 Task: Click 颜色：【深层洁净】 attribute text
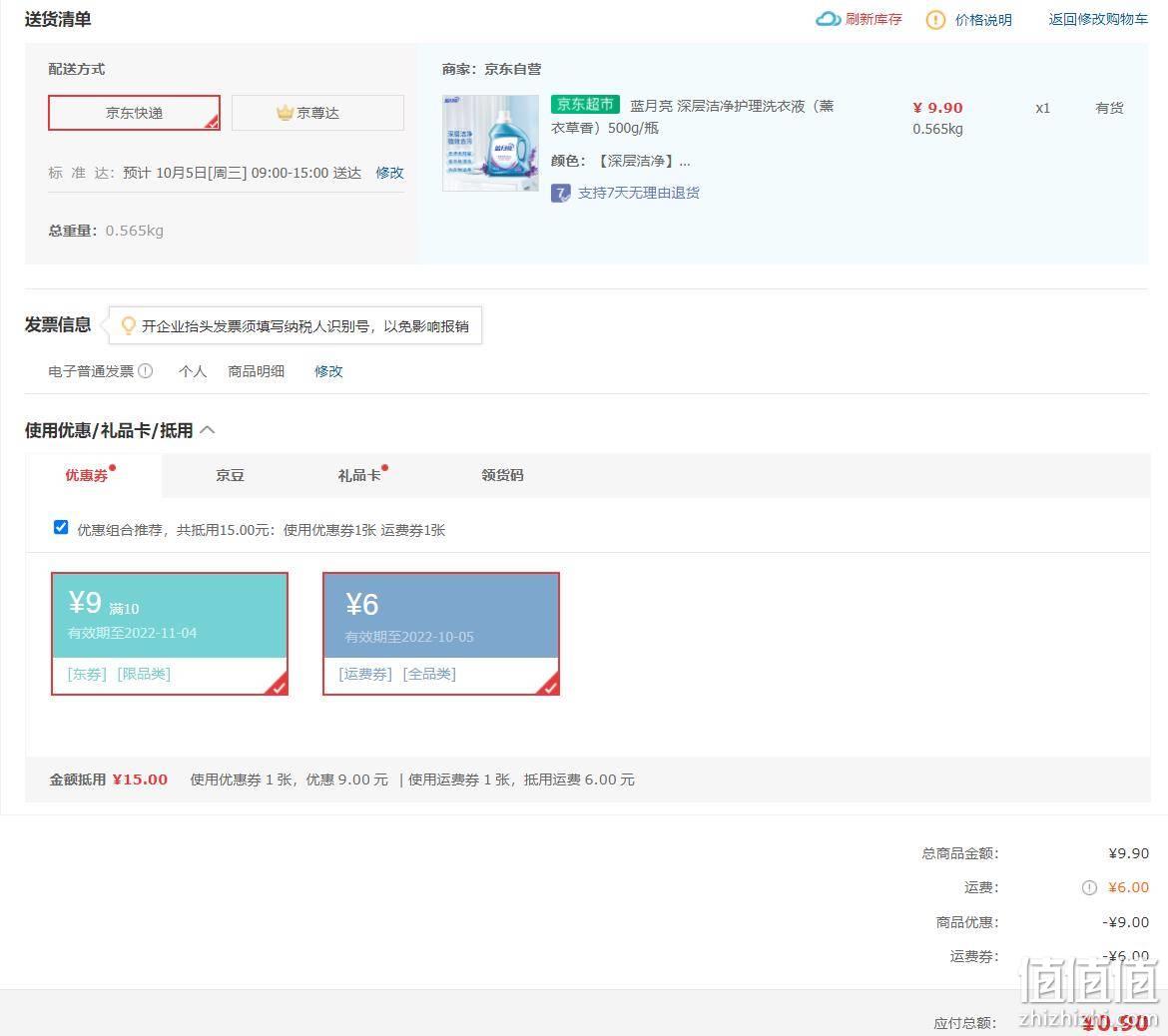click(621, 161)
